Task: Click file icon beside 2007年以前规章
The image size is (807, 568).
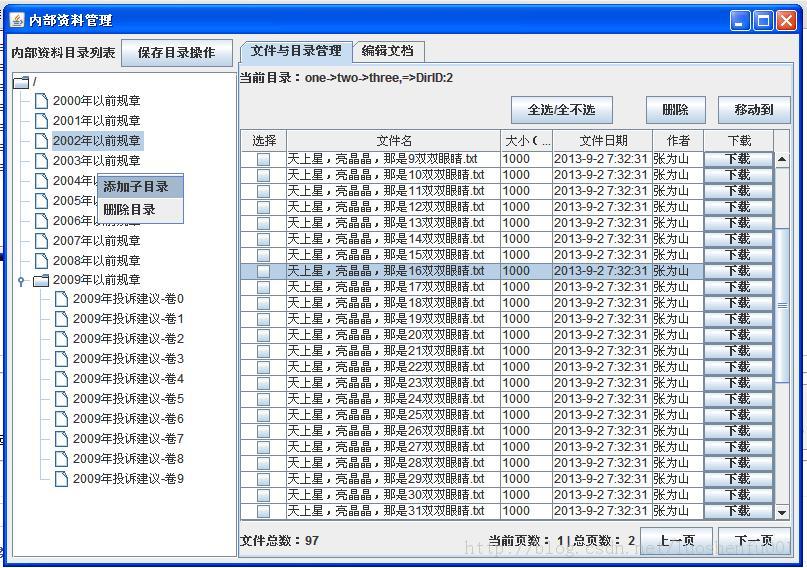Action: (41, 240)
